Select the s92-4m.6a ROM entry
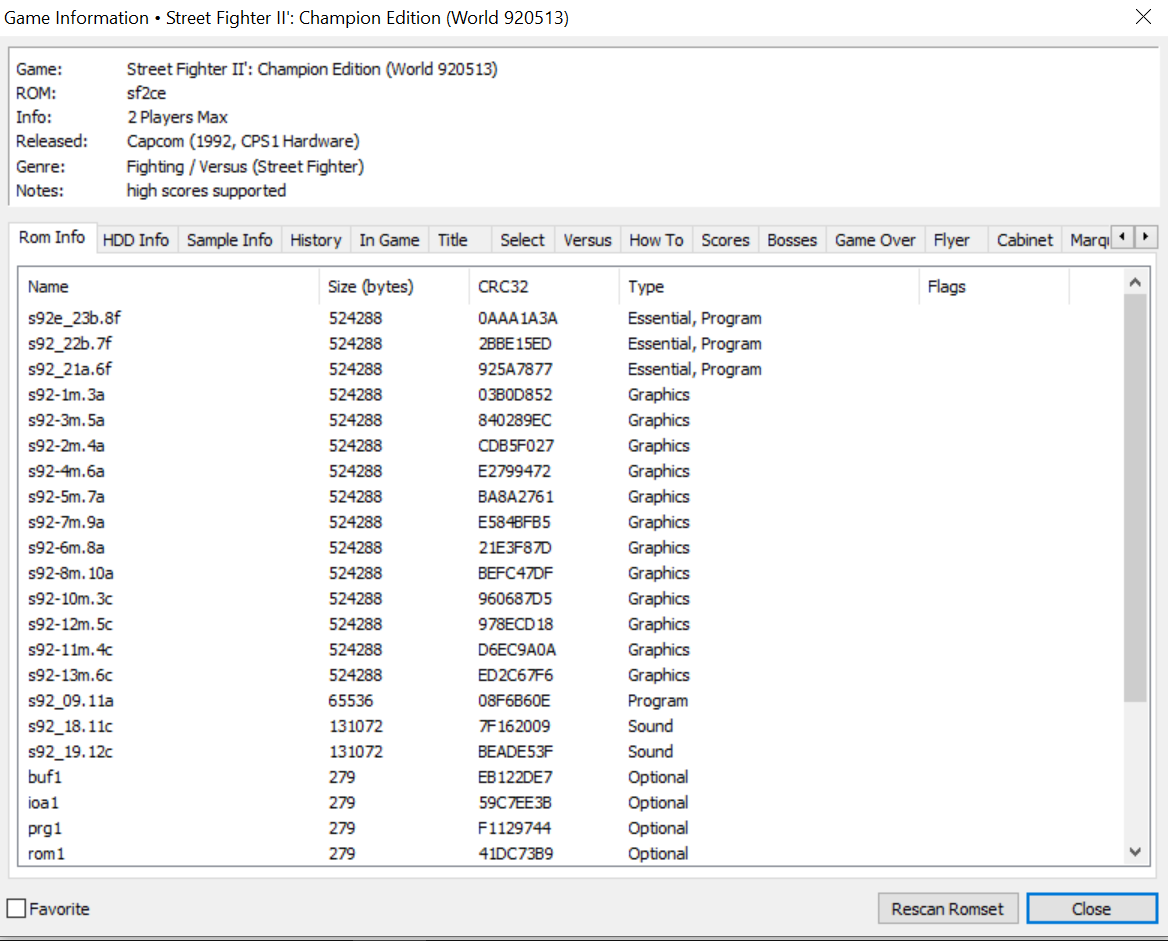The height and width of the screenshot is (941, 1169). [x=570, y=471]
